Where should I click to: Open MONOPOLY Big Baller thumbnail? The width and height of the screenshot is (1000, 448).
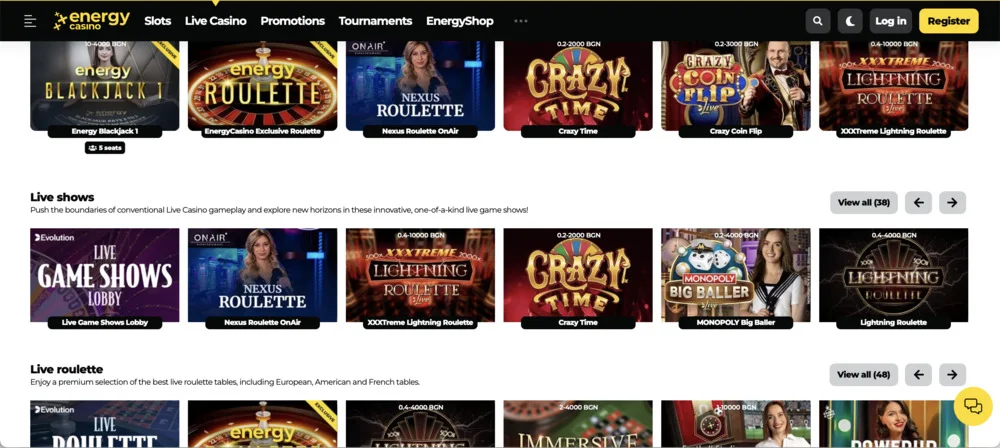coord(736,275)
